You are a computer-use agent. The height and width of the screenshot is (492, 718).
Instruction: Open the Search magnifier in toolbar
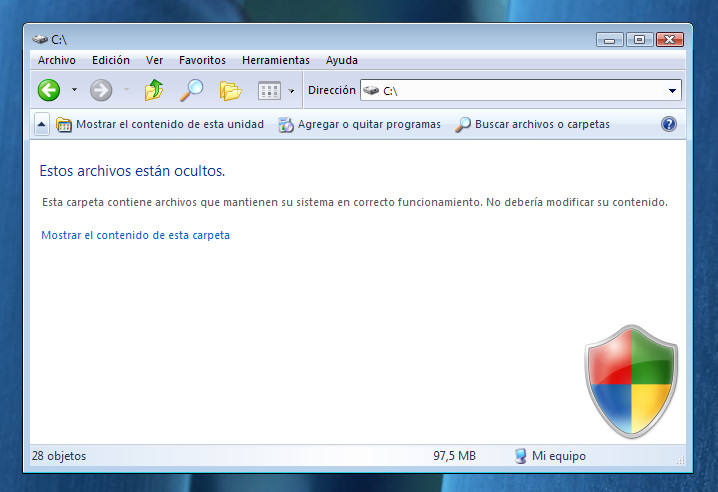point(191,90)
